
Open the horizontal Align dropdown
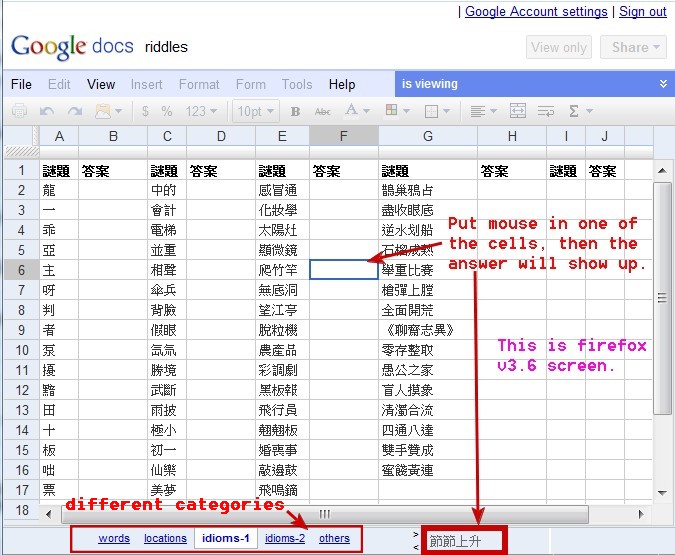pos(483,111)
